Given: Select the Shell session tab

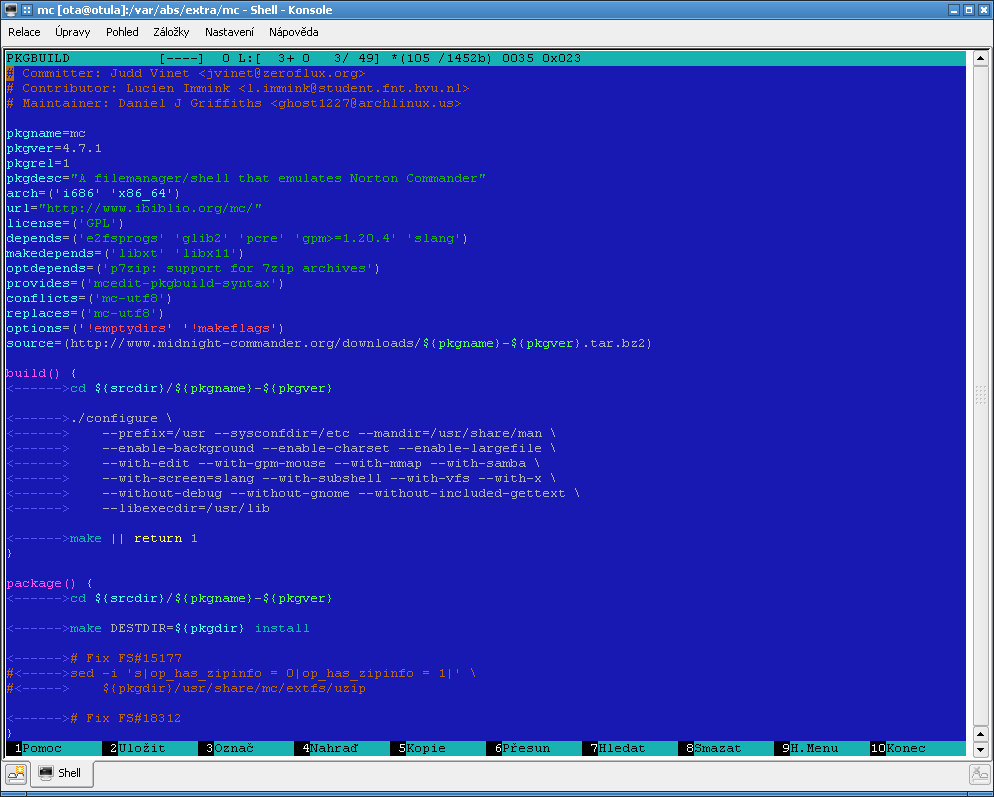Looking at the screenshot, I should point(61,772).
